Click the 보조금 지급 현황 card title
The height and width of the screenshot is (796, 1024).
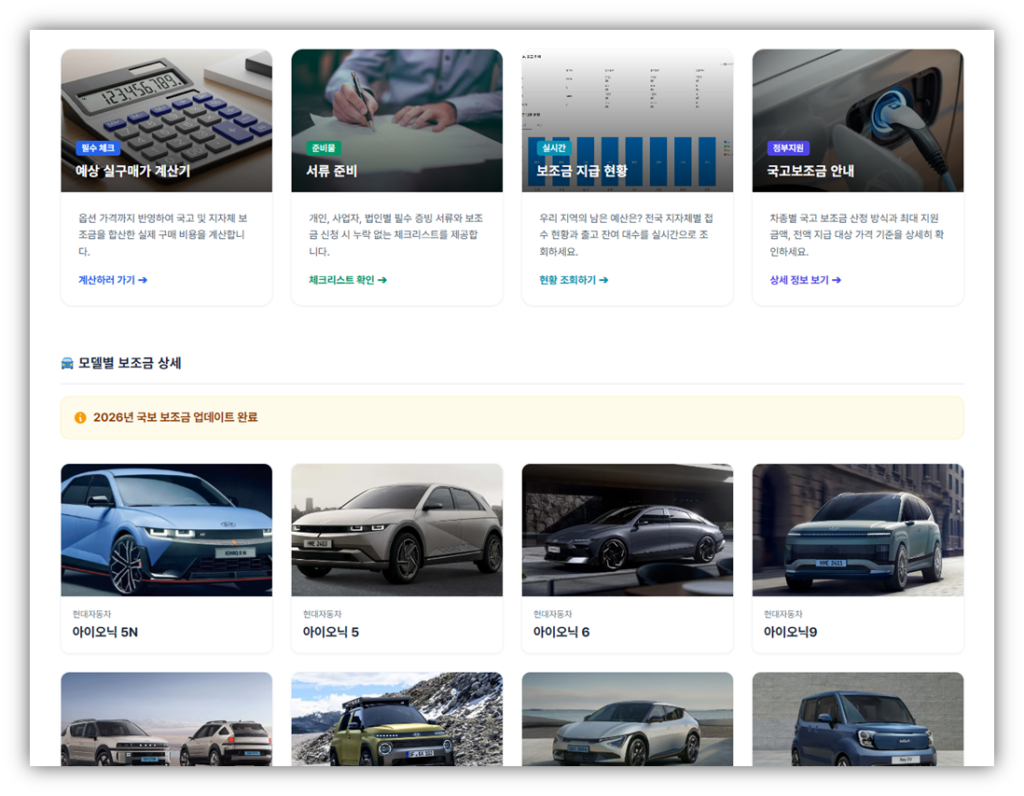[x=581, y=171]
